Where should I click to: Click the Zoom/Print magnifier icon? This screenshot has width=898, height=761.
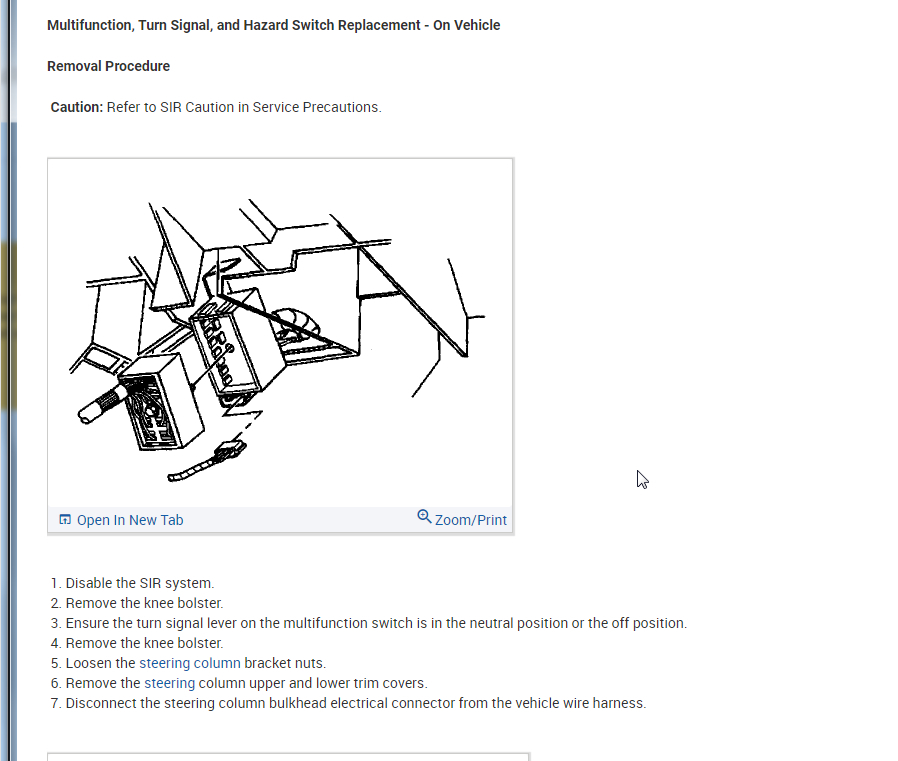click(424, 516)
